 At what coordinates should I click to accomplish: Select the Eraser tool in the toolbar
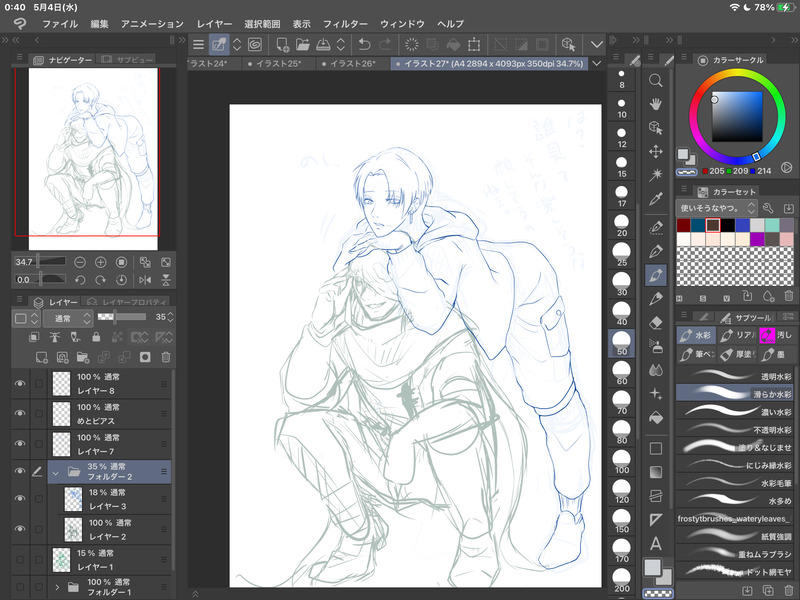[656, 322]
